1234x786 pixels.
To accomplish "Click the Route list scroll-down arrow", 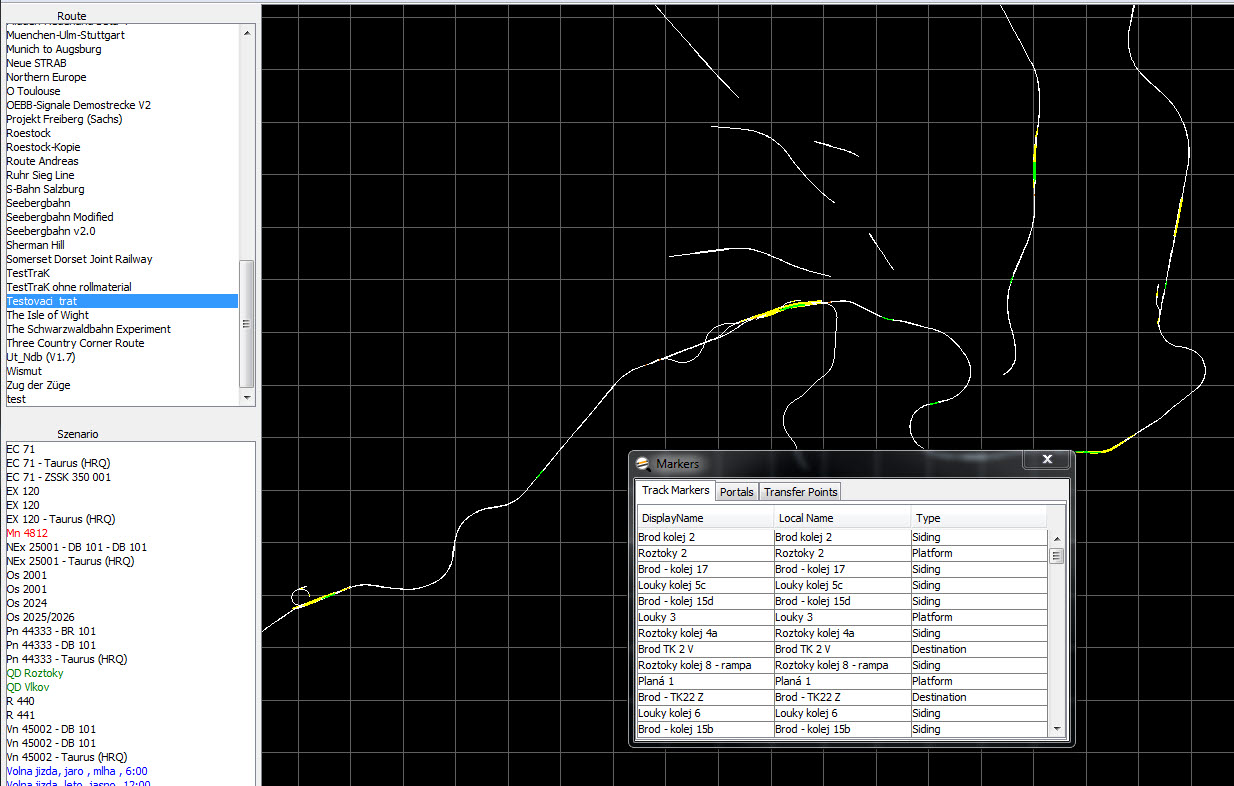I will [x=247, y=397].
